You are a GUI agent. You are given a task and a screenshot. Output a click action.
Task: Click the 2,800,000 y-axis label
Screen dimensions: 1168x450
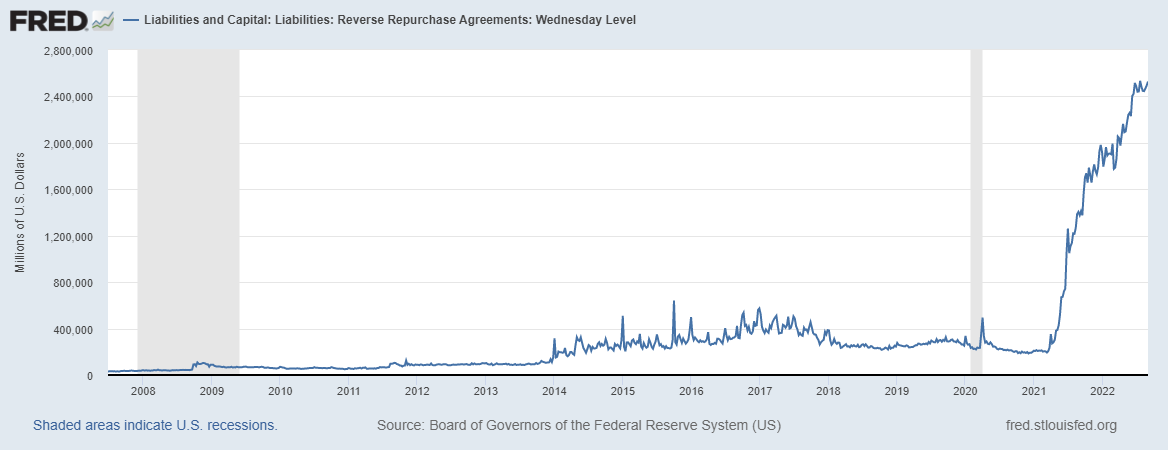[x=69, y=51]
